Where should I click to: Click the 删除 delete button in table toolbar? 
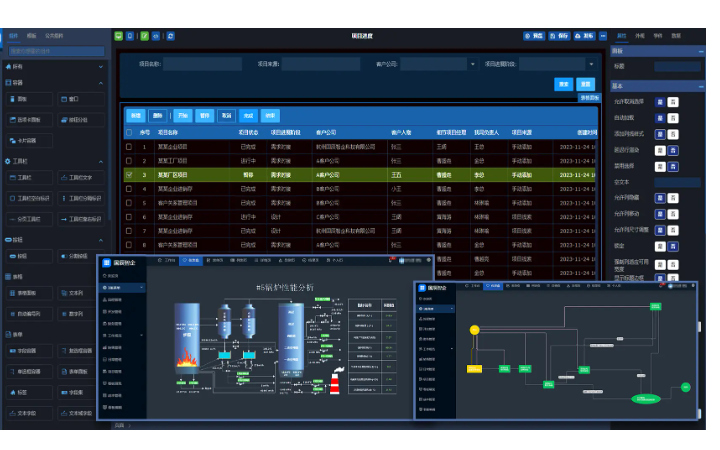(158, 116)
